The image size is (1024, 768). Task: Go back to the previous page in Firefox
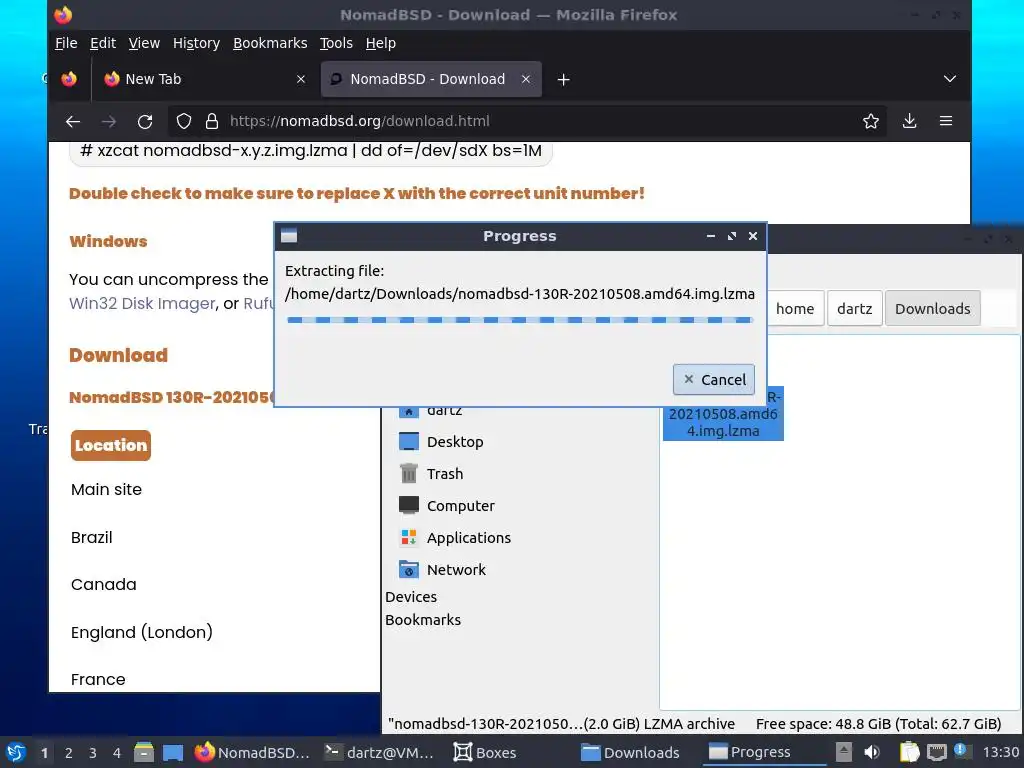click(x=73, y=121)
